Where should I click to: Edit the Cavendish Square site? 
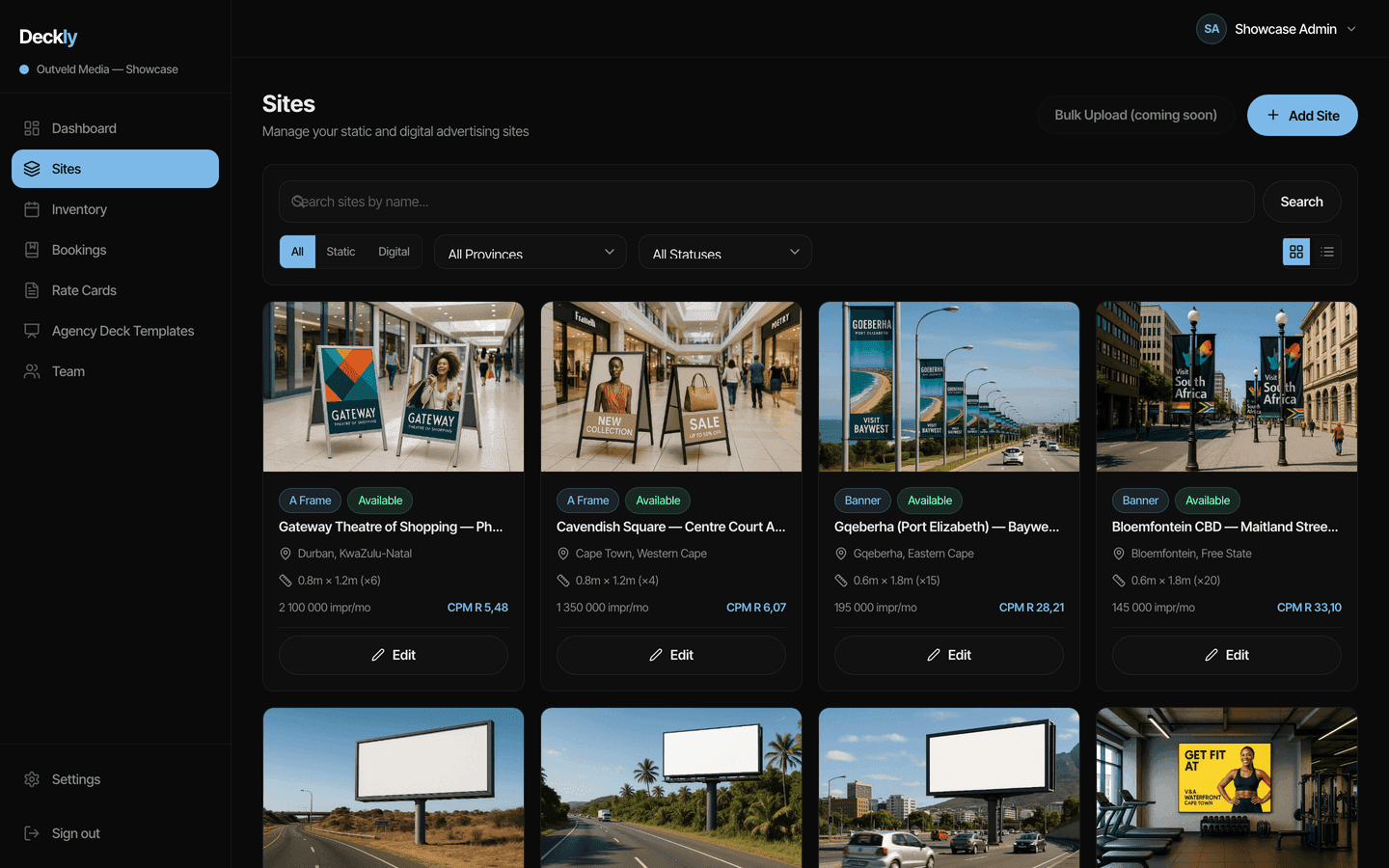click(671, 655)
